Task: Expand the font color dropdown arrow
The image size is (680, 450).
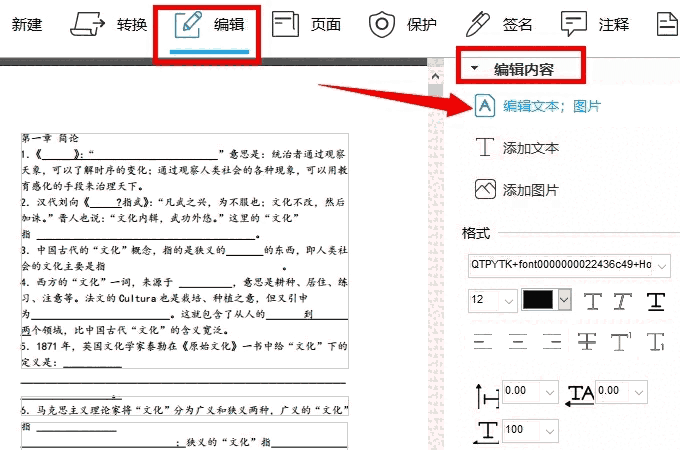Action: click(564, 300)
